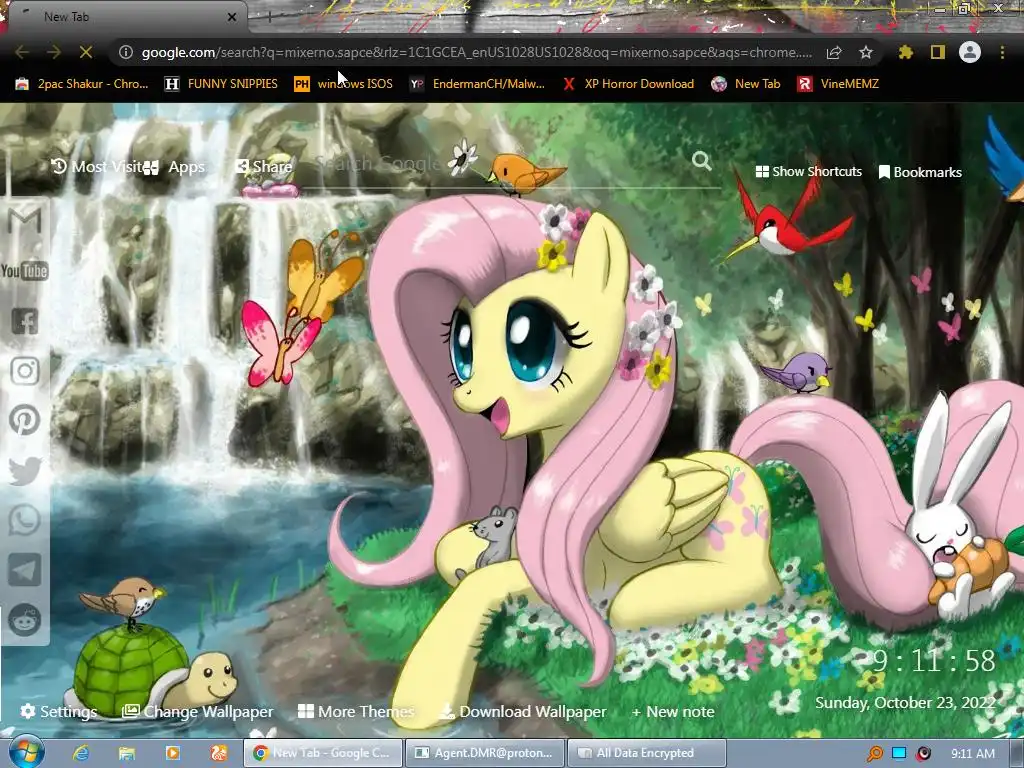Go forward with the browser forward arrow
The image size is (1024, 768).
coord(54,52)
